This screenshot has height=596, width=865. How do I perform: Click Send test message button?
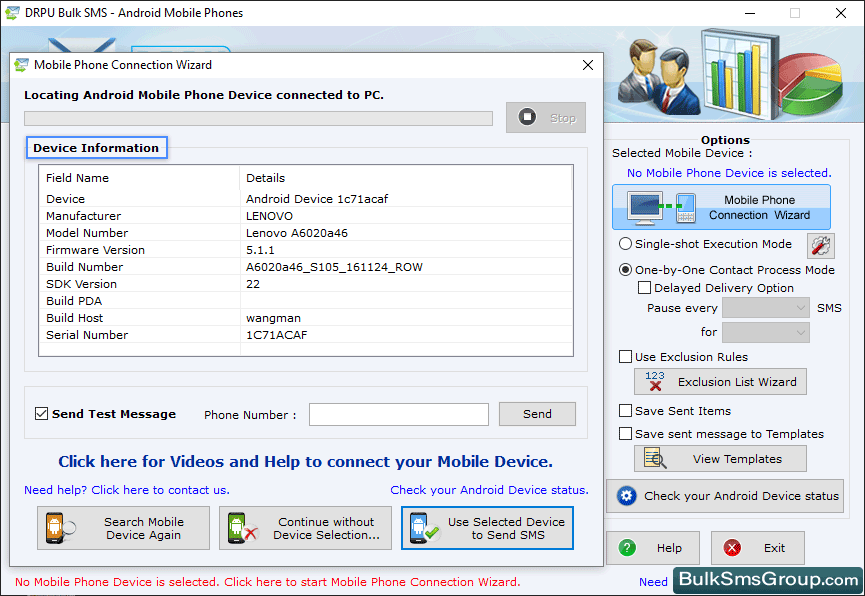tap(537, 414)
